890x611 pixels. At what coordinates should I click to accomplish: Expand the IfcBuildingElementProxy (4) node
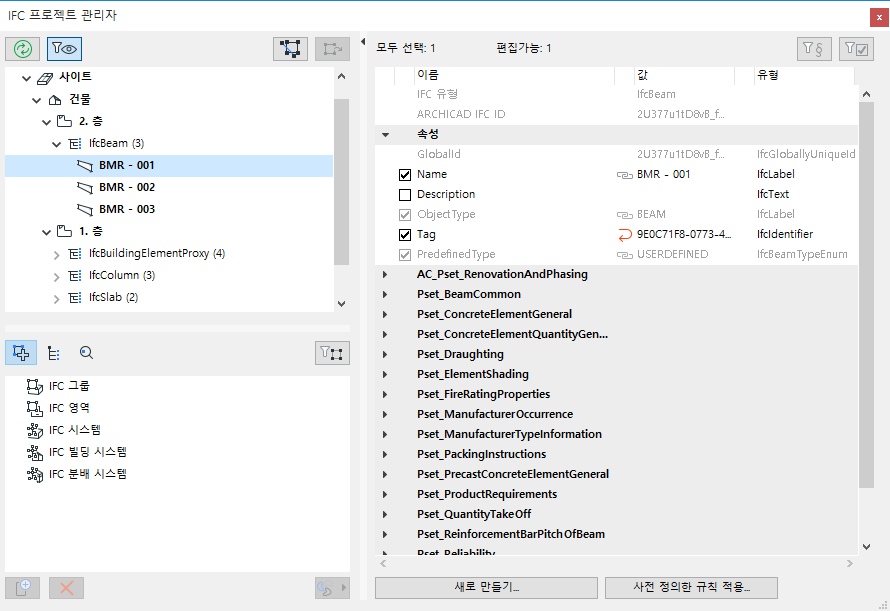pyautogui.click(x=57, y=255)
